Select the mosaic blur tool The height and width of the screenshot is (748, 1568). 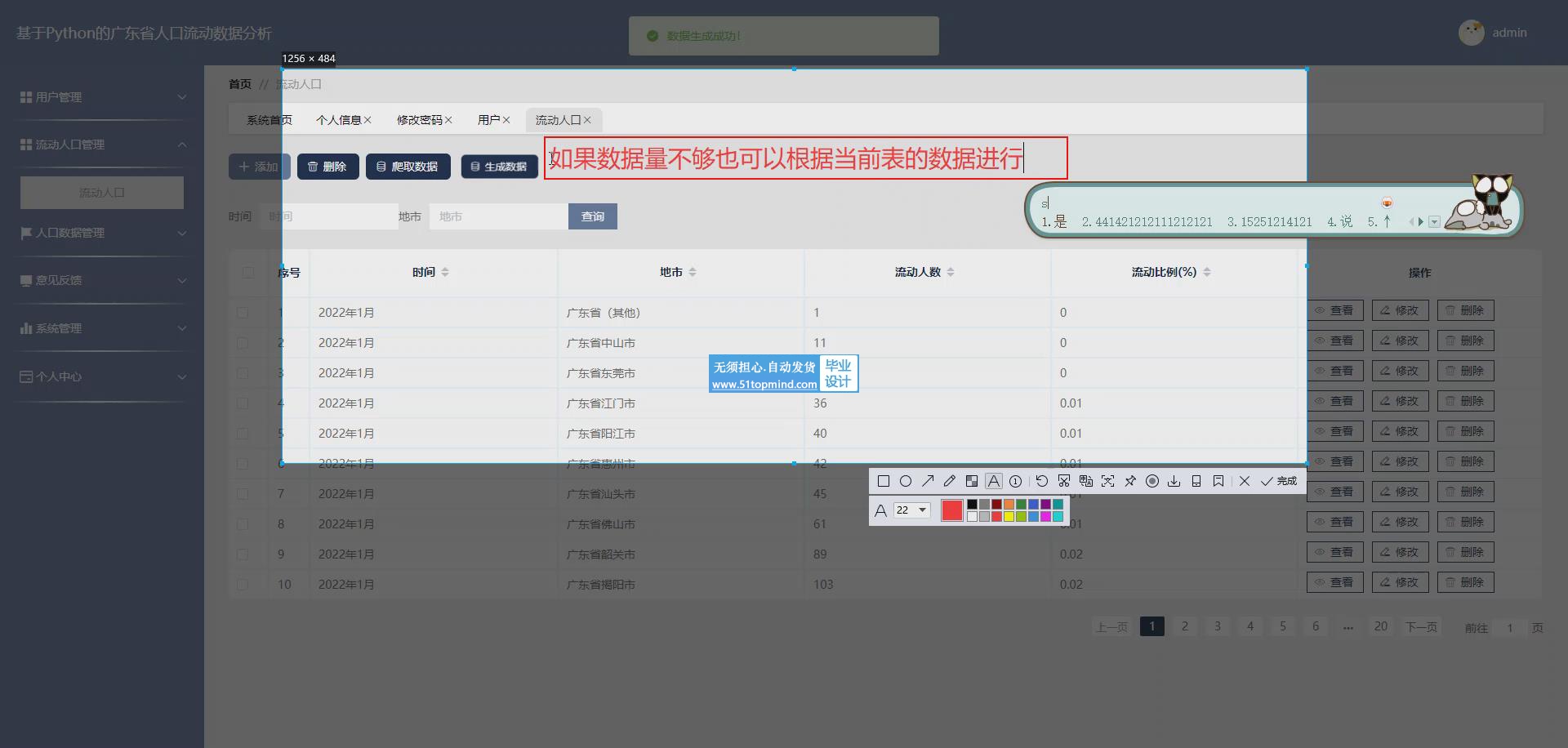click(971, 481)
